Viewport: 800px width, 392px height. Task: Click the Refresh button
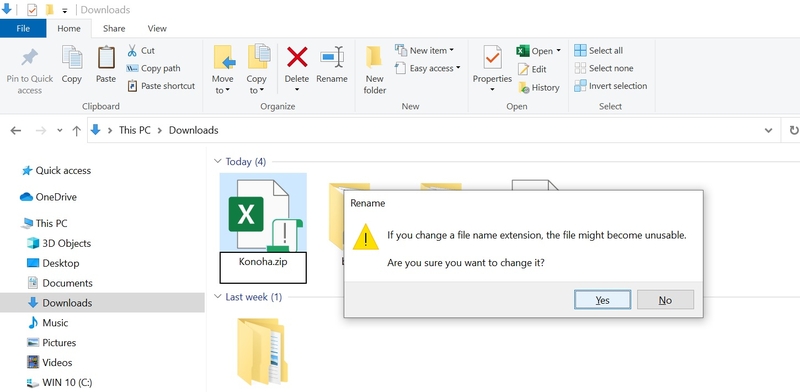[793, 131]
